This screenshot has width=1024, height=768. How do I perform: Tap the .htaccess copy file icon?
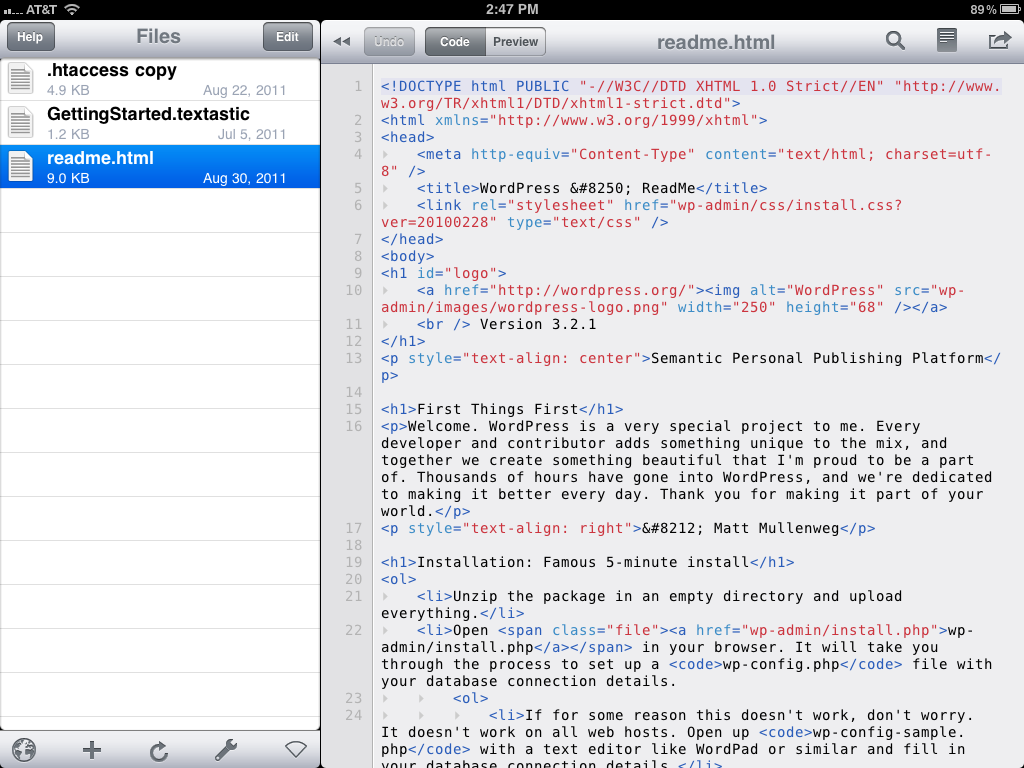click(x=20, y=78)
